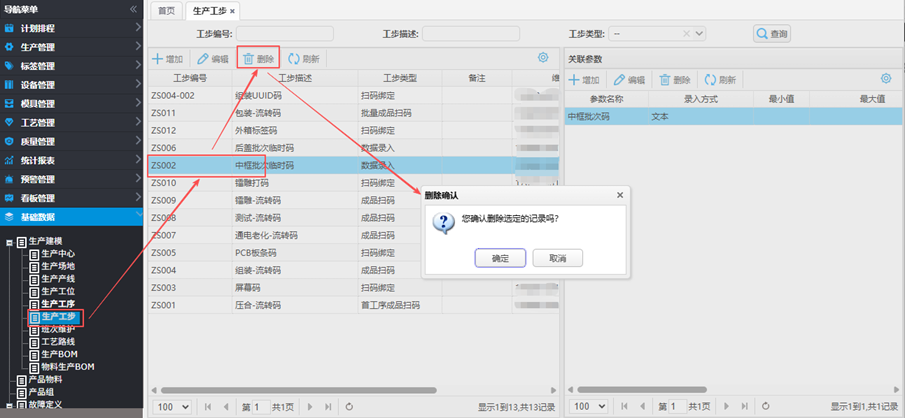
Task: Expand the 统计报表 chevron arrow
Action: [138, 160]
